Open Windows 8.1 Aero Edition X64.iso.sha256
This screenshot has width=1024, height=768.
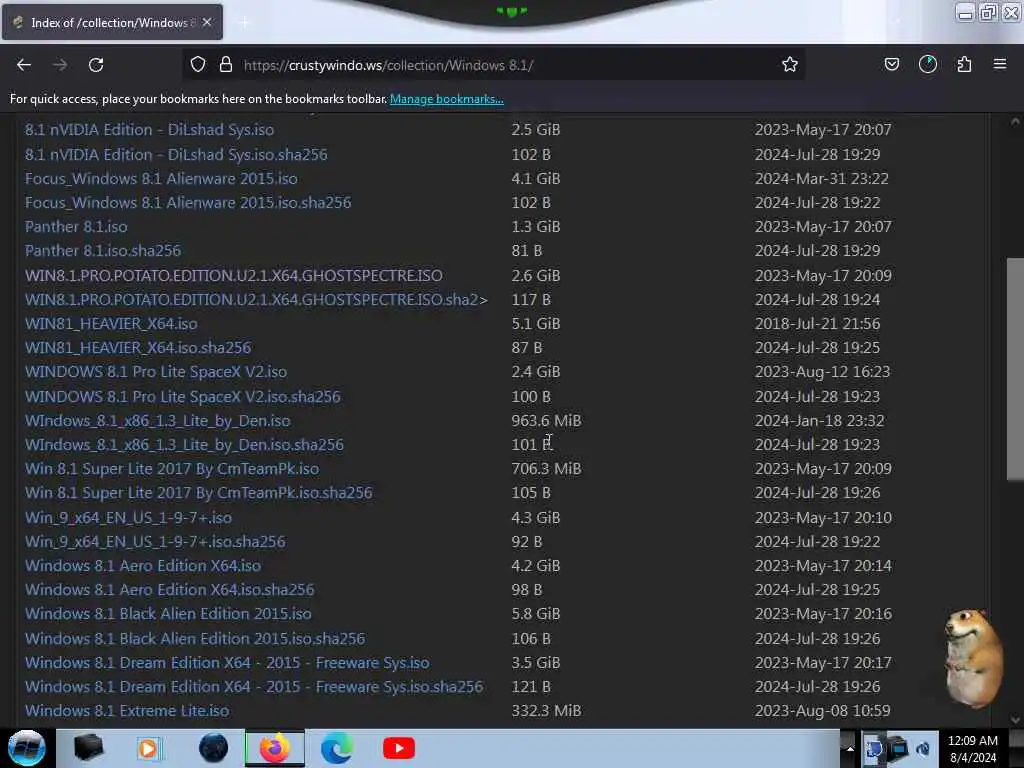170,590
